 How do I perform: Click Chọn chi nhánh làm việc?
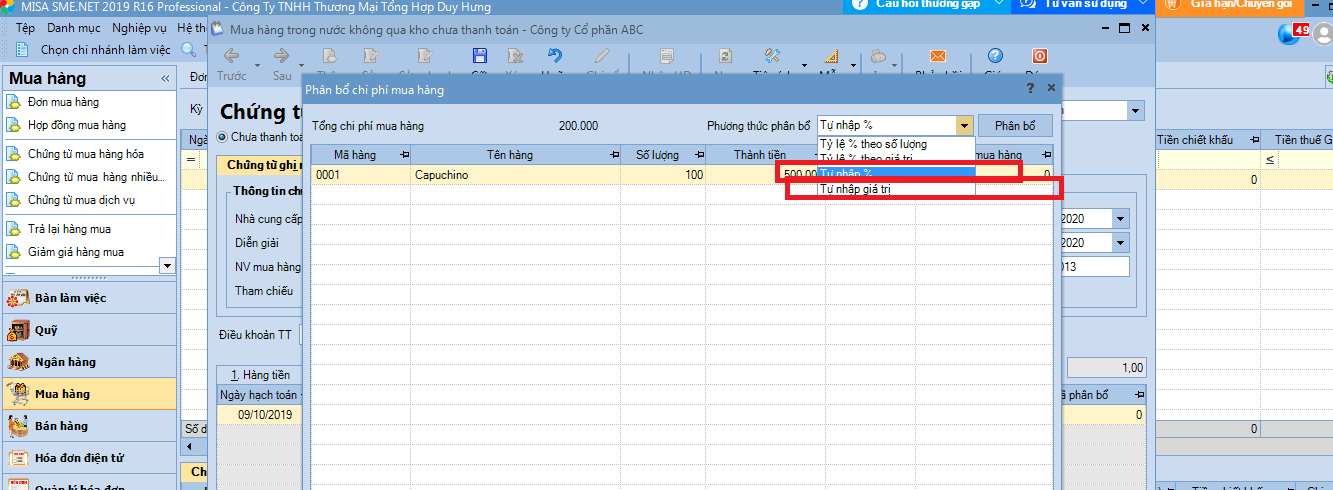105,49
